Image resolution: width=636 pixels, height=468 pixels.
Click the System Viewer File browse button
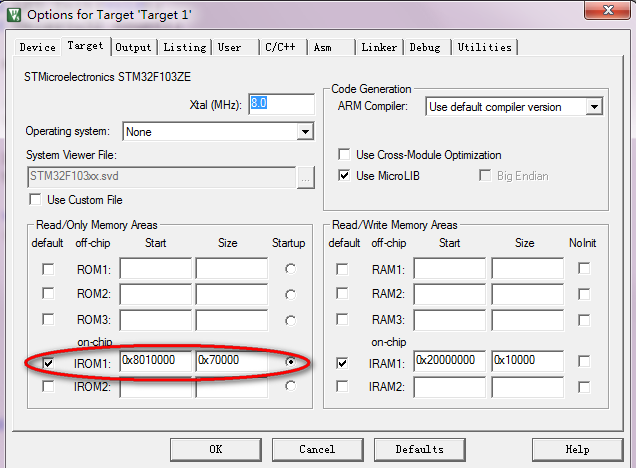(x=305, y=177)
